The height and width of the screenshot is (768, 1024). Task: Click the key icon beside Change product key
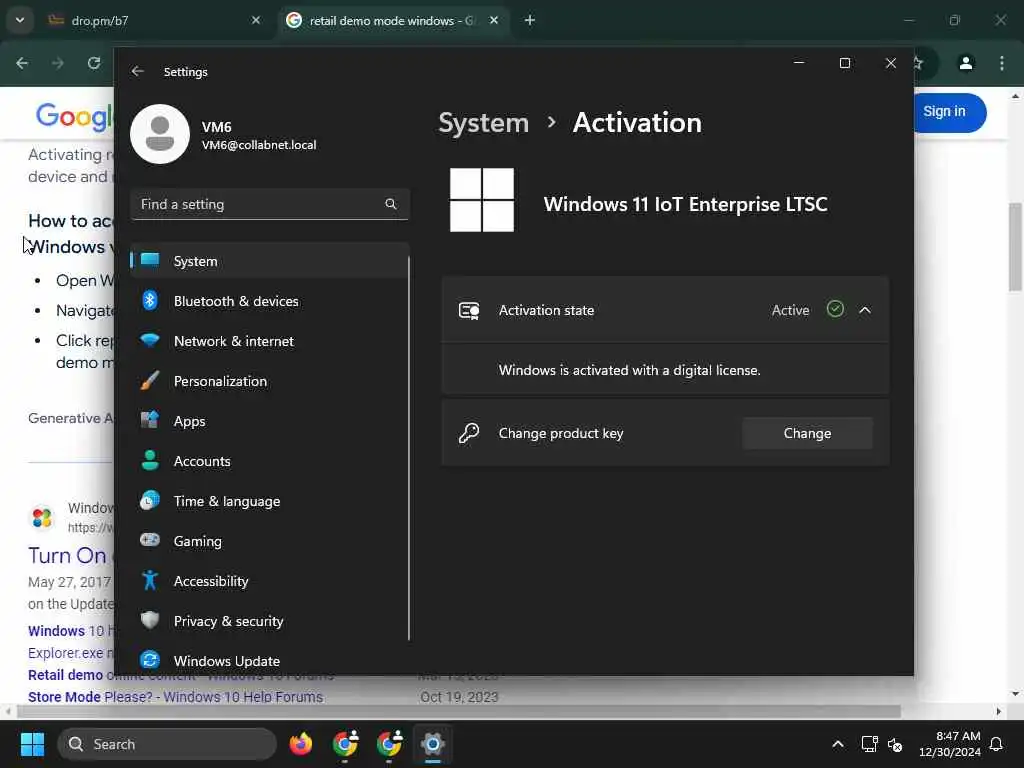coord(469,433)
